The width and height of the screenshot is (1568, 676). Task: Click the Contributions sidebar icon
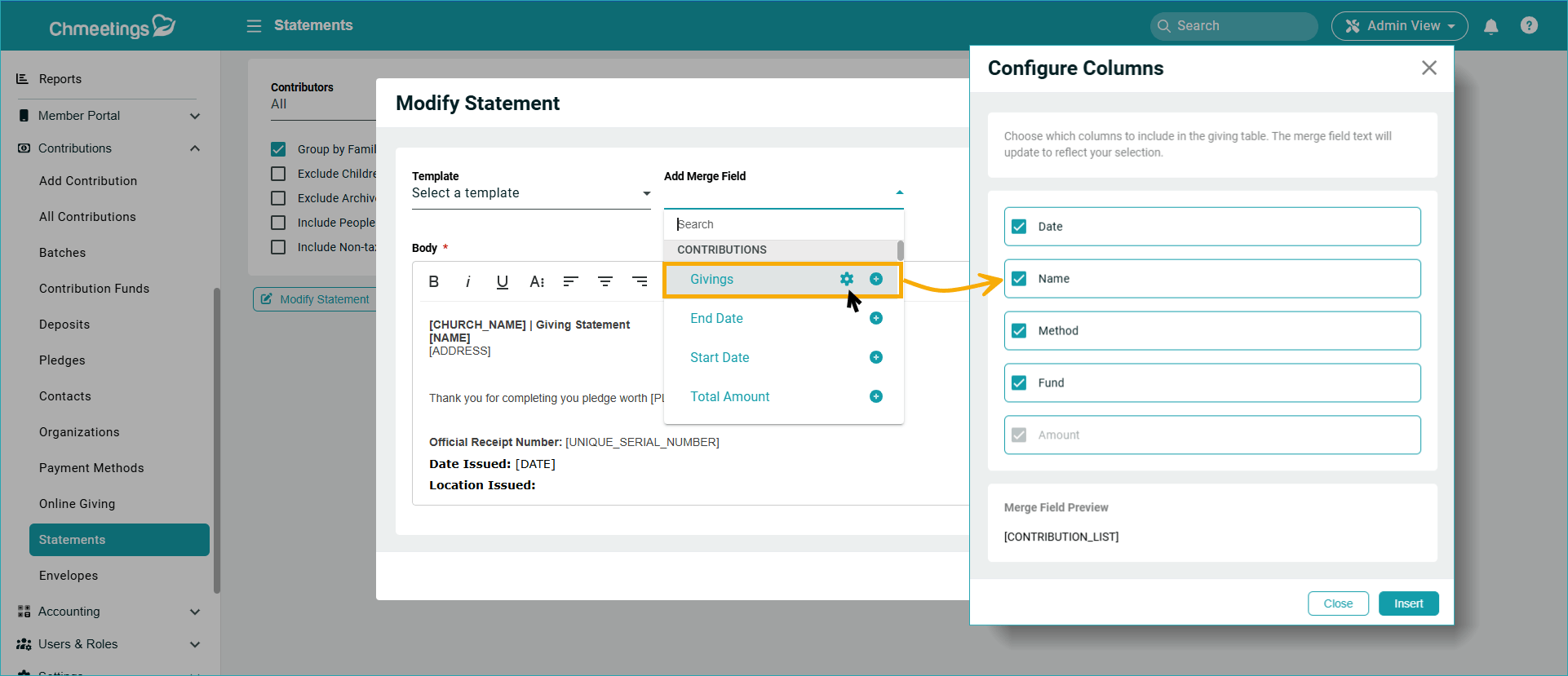click(24, 148)
